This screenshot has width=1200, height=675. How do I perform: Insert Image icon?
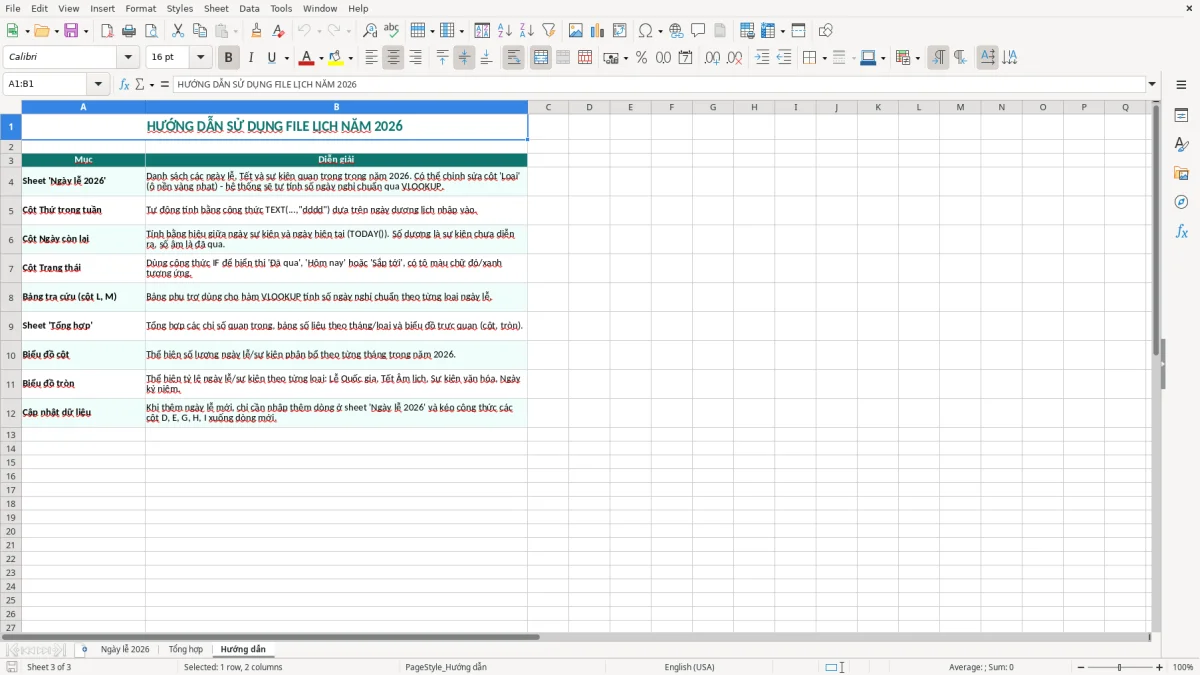576,30
